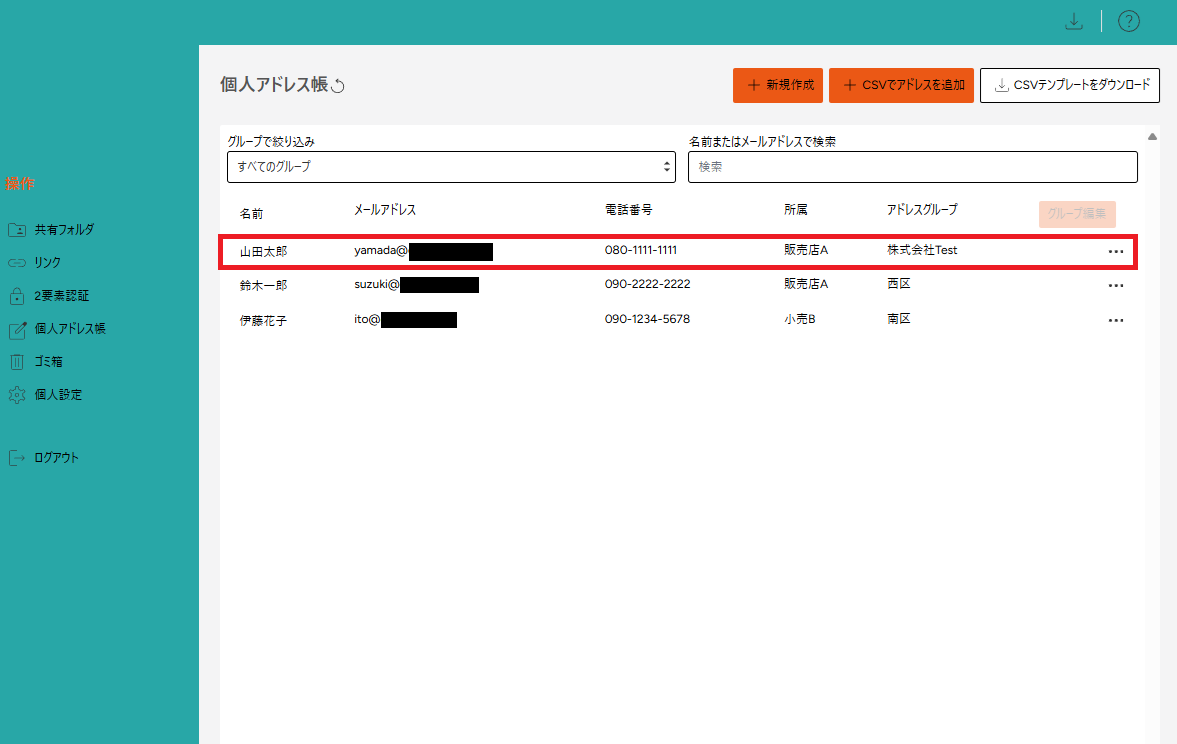Image resolution: width=1177 pixels, height=744 pixels.
Task: Click the 操作 sidebar heading
Action: point(20,183)
